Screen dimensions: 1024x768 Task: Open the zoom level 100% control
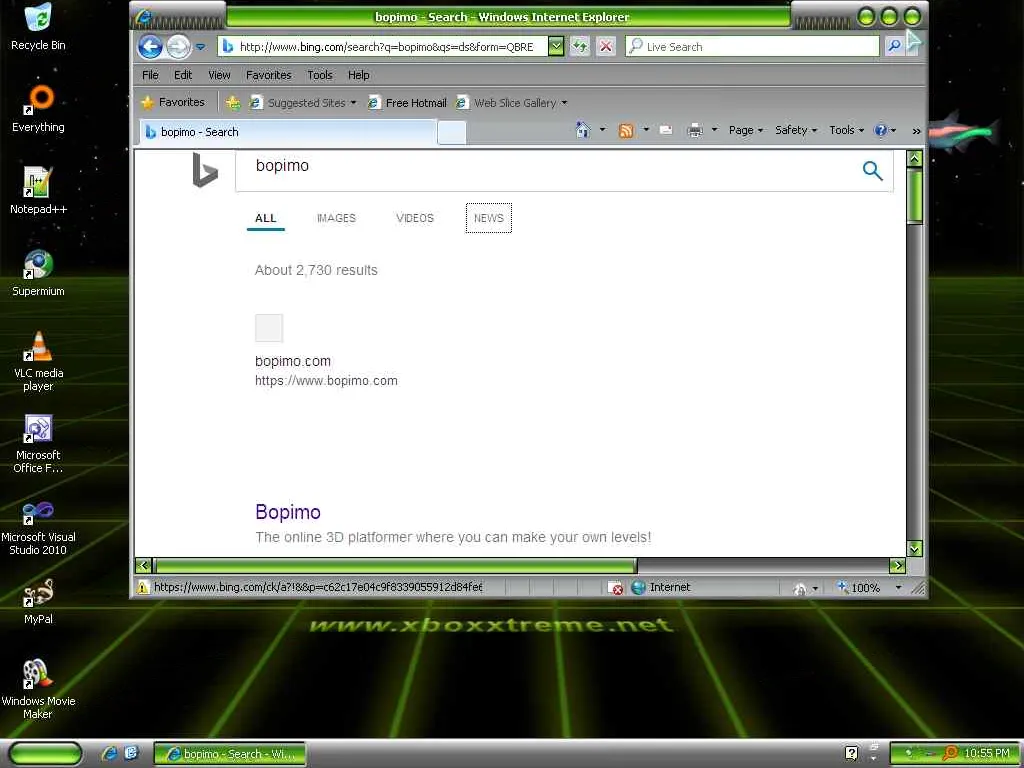pyautogui.click(x=860, y=588)
